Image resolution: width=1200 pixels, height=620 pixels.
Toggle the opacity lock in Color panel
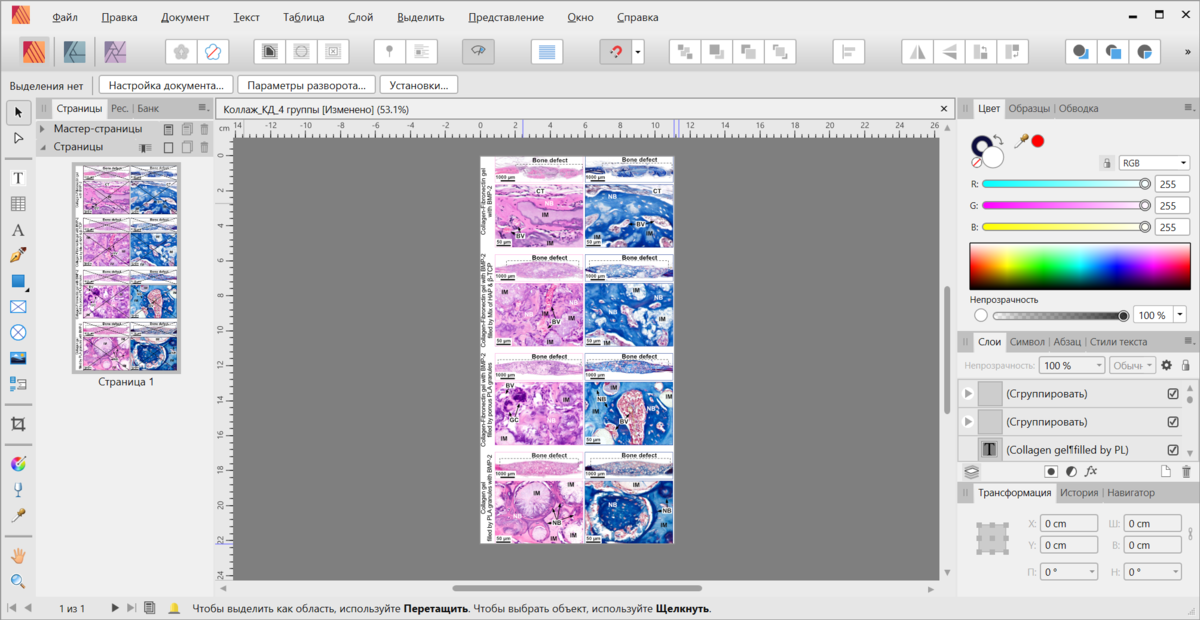point(1105,163)
